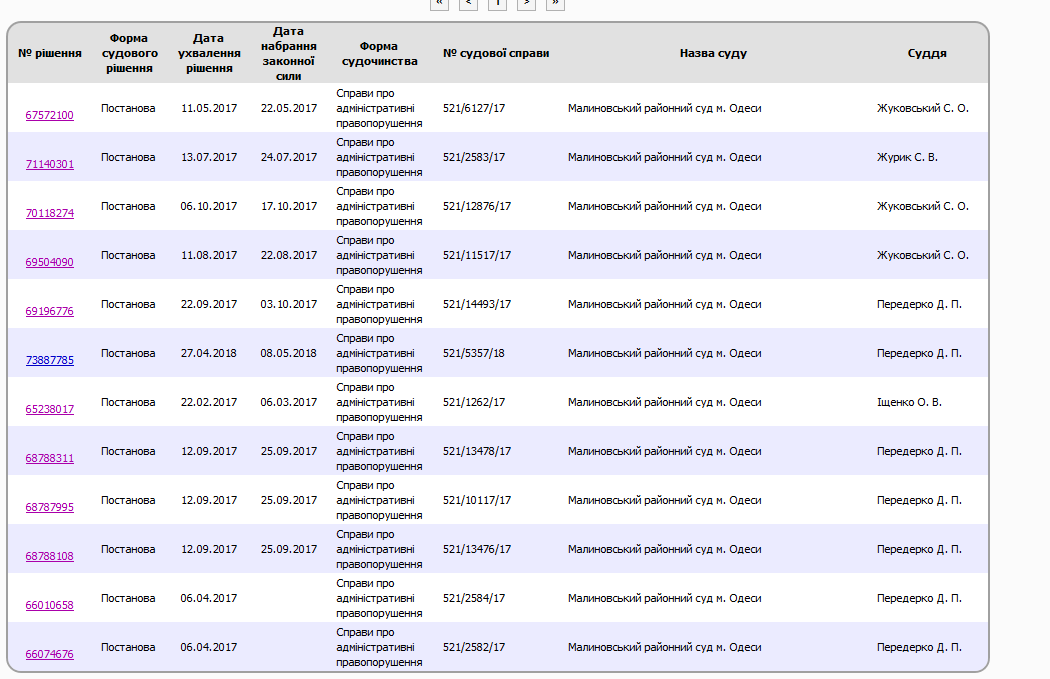Screen dimensions: 1050x679
Task: Open decision number 69196776
Action: tap(49, 311)
